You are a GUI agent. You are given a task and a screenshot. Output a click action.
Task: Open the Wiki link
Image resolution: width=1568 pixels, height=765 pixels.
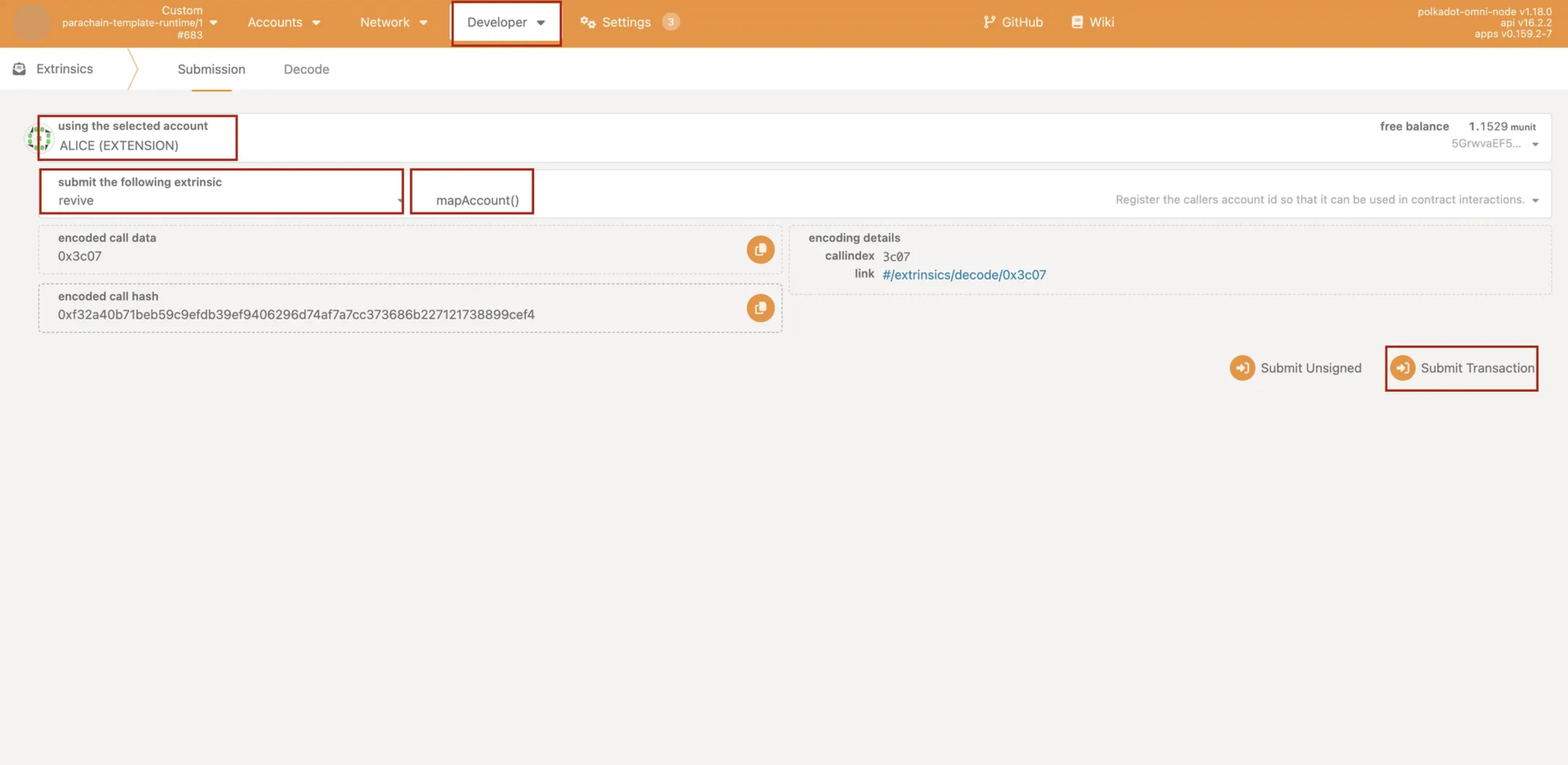[1093, 22]
